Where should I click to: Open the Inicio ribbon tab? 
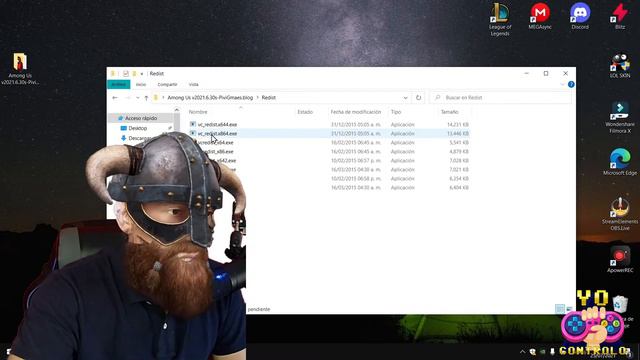pyautogui.click(x=141, y=84)
